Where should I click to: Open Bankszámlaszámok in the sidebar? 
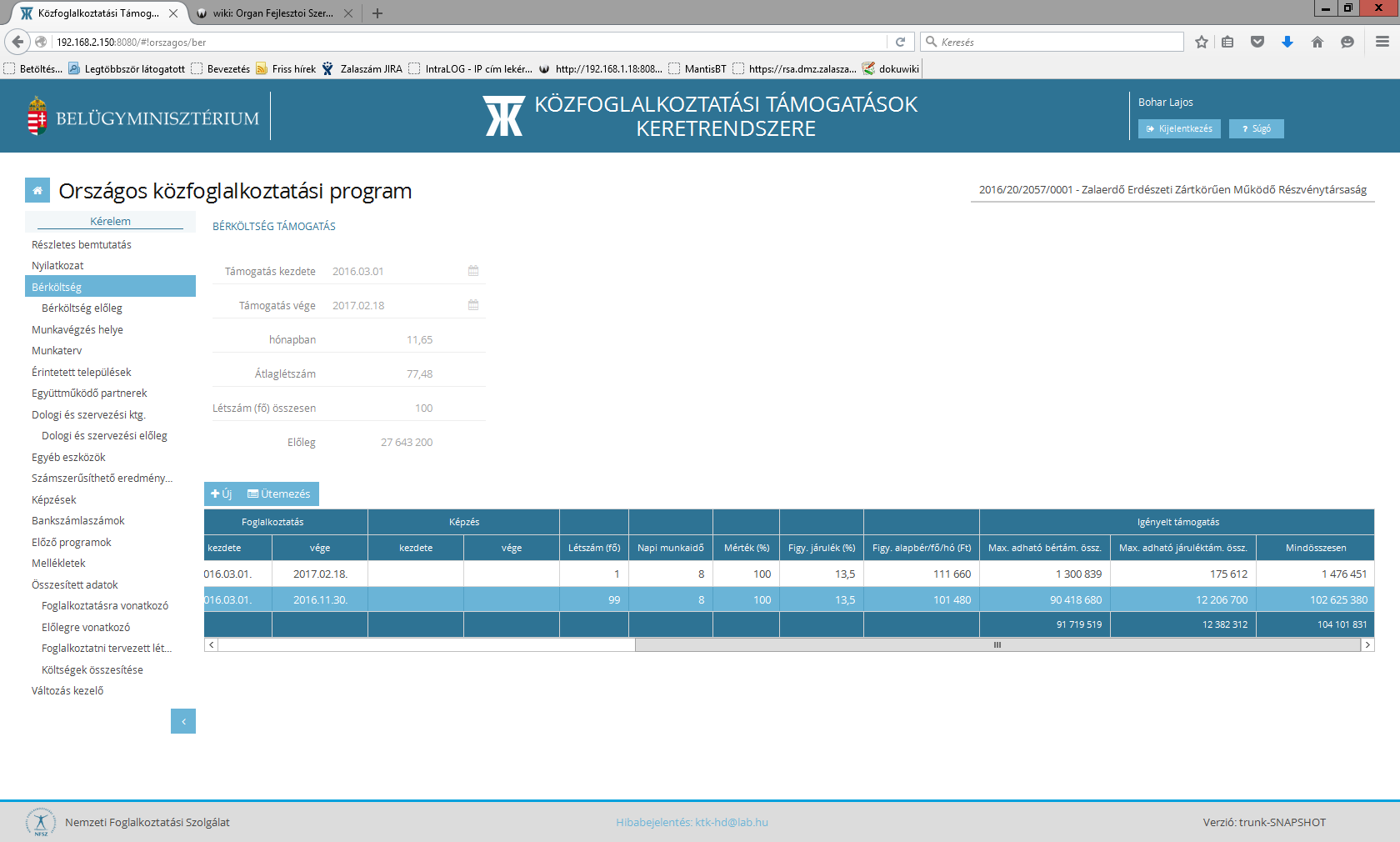(x=78, y=520)
